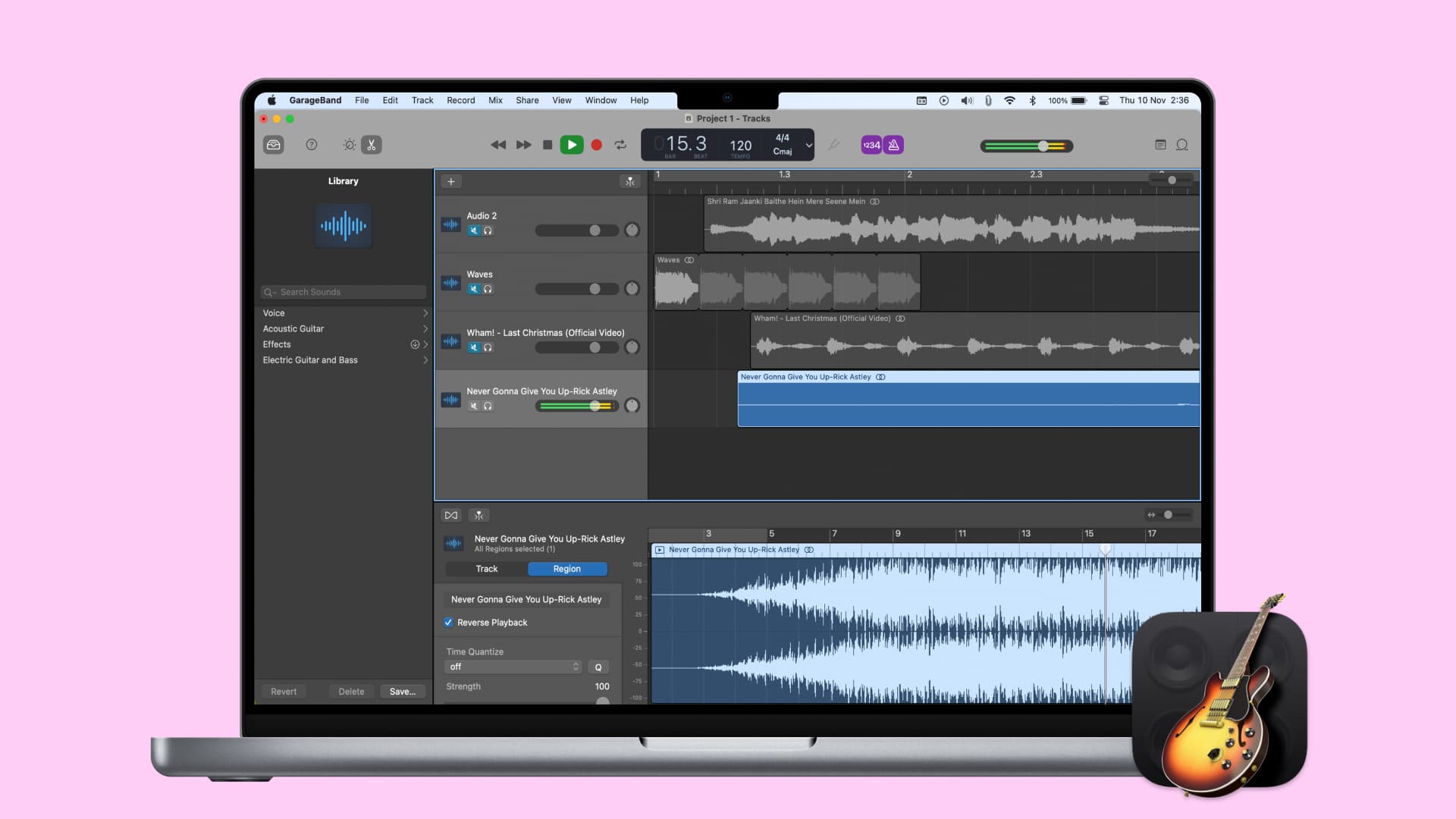Open the Control Centre menu bar icon
The height and width of the screenshot is (819, 1456).
pos(1104,100)
